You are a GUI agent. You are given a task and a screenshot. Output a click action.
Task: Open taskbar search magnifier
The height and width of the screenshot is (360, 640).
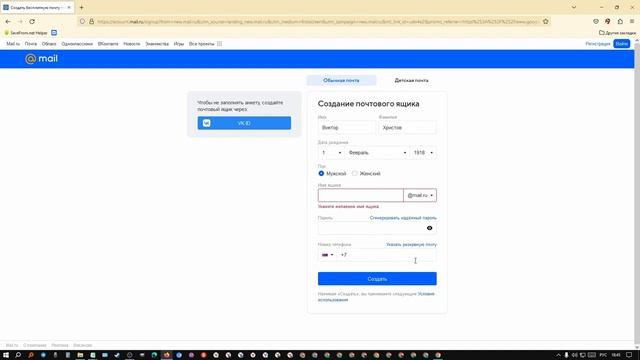[x=18, y=355]
